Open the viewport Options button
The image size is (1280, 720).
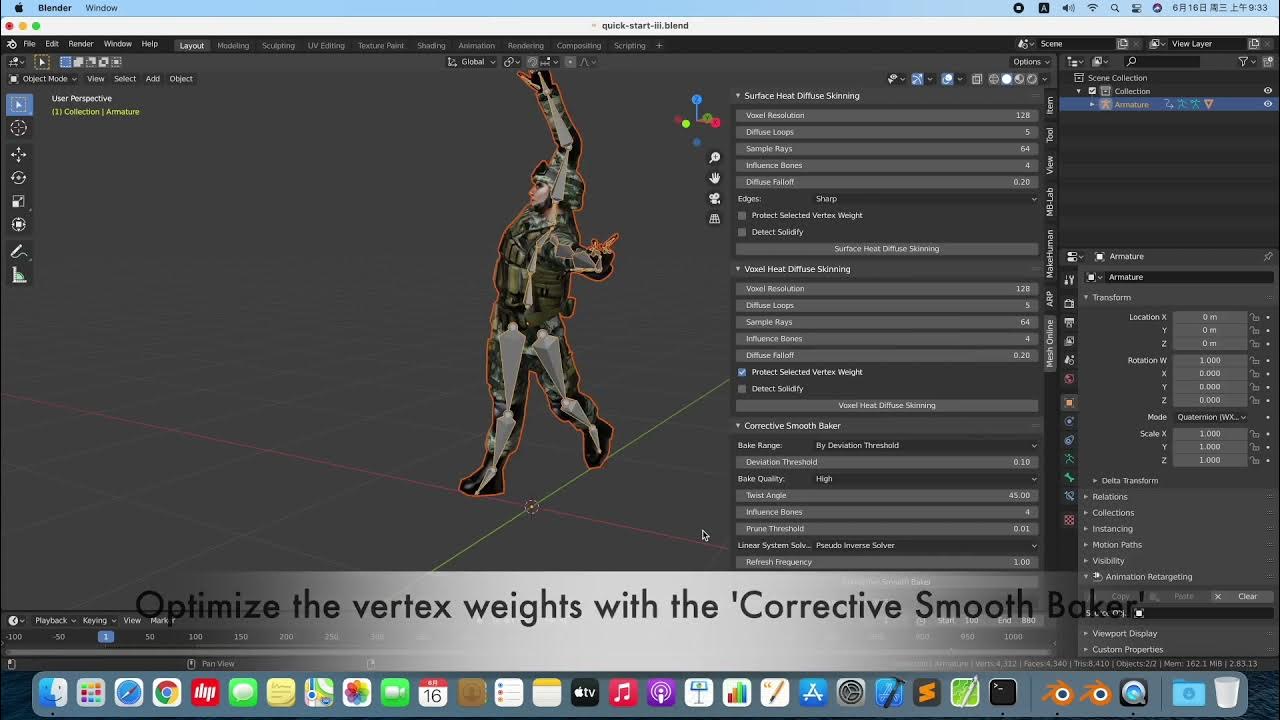1029,62
